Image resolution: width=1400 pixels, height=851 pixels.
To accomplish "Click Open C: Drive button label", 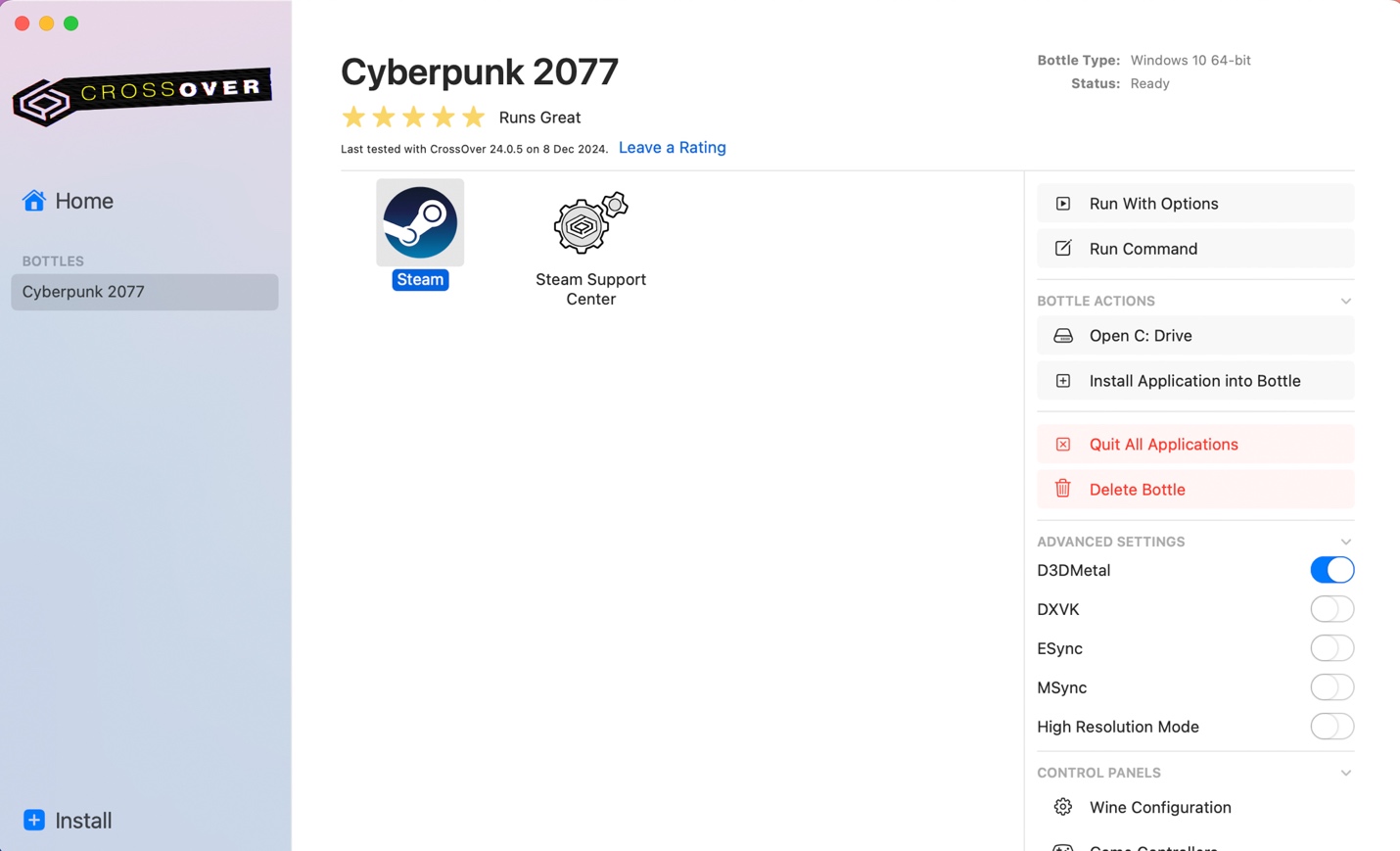I will [1141, 336].
